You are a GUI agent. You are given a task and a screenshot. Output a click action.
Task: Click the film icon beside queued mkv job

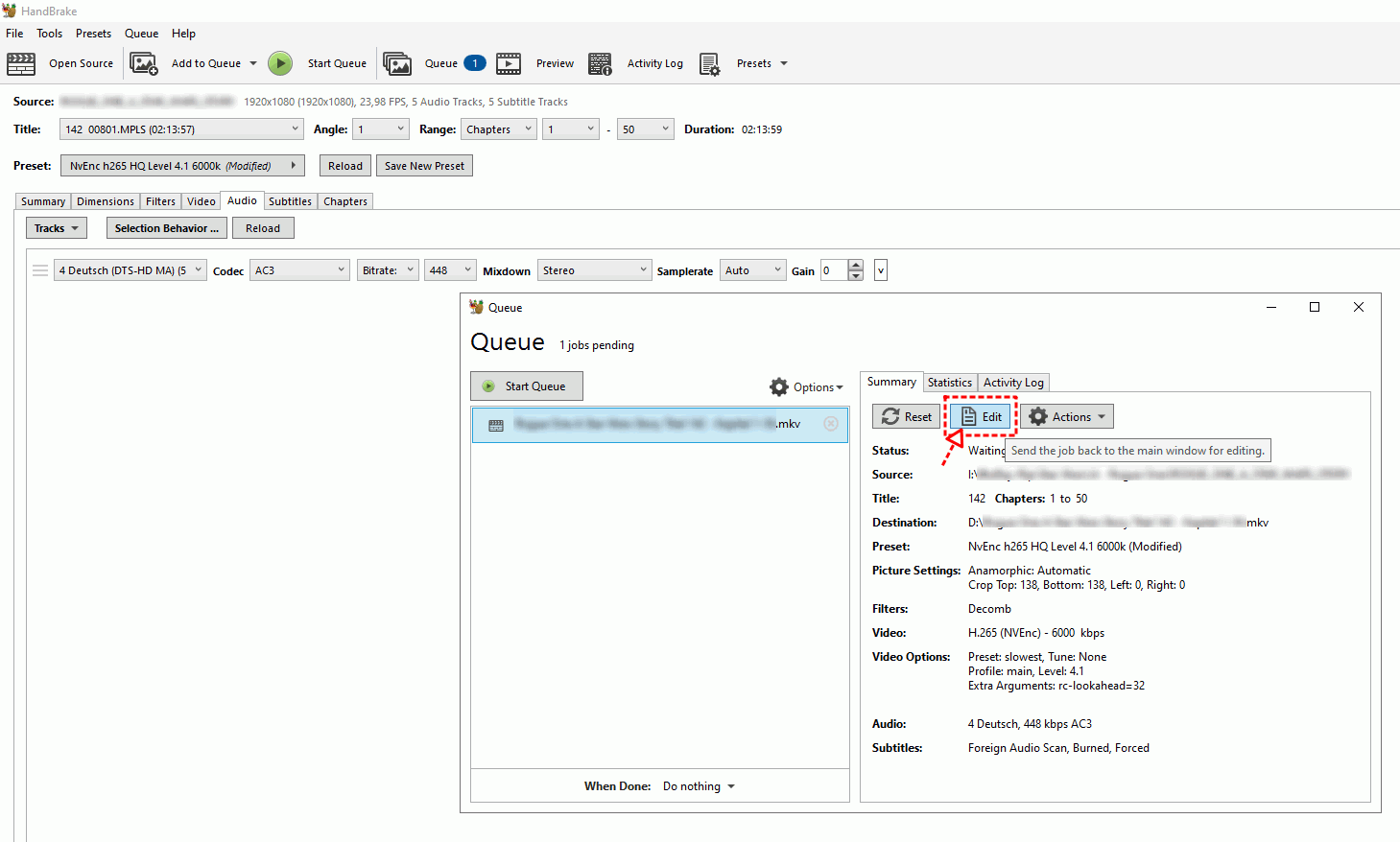[x=496, y=425]
